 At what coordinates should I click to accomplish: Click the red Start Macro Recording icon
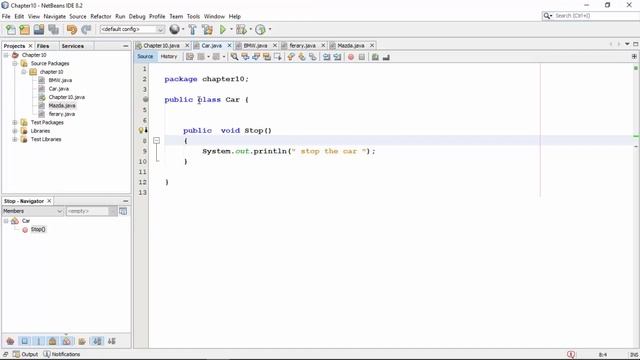[x=351, y=57]
